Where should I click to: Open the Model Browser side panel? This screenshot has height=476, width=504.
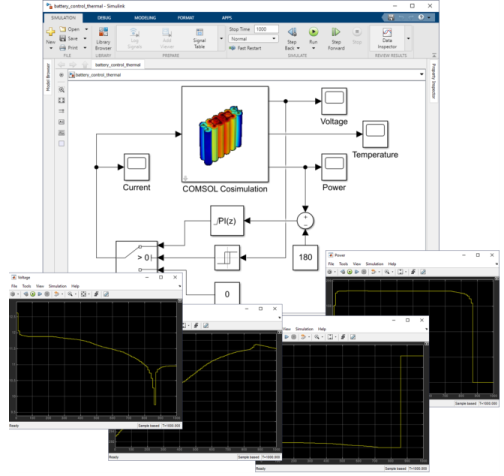48,77
